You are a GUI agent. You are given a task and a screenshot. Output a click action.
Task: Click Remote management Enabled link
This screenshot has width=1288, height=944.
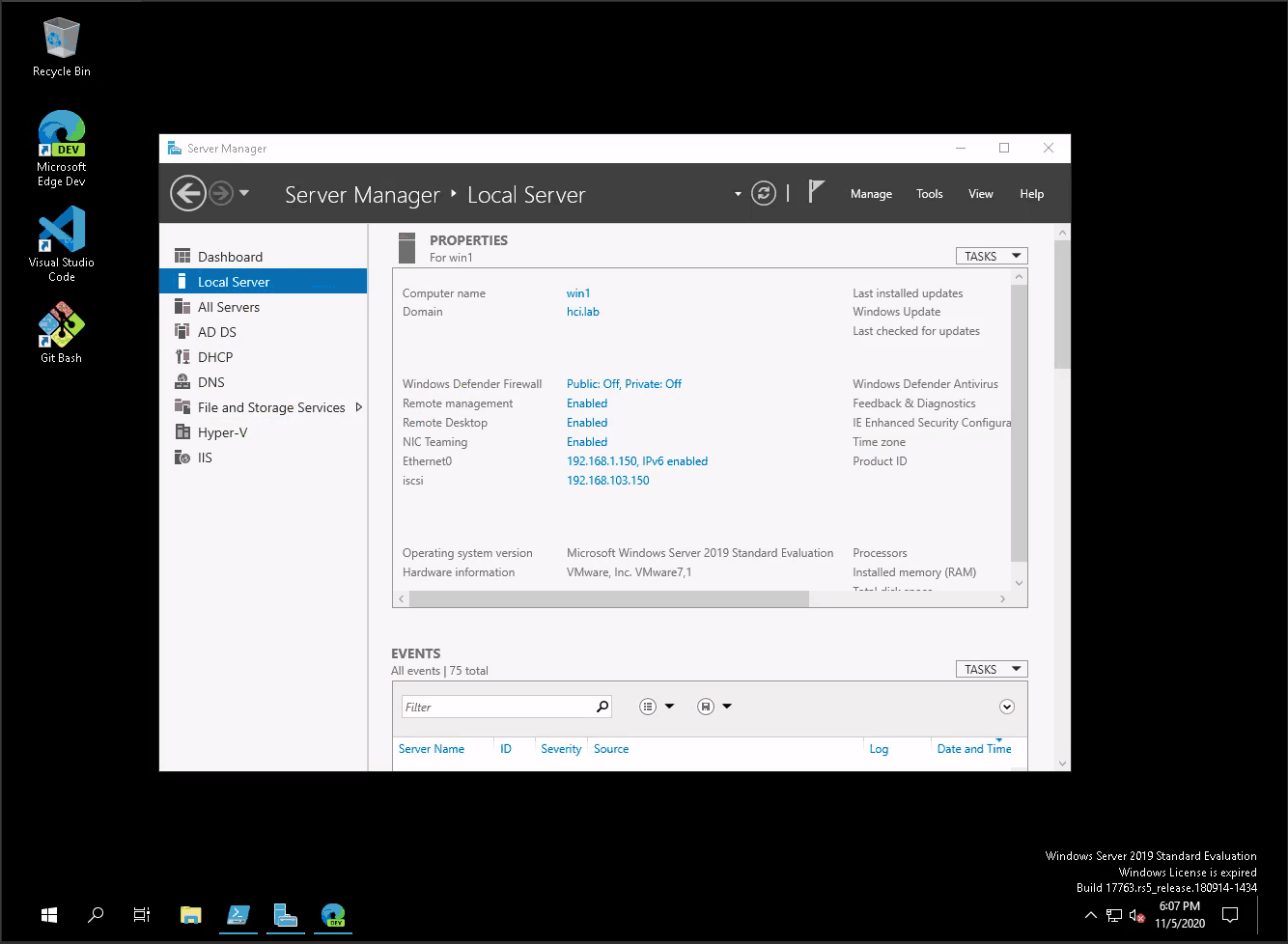pyautogui.click(x=587, y=403)
